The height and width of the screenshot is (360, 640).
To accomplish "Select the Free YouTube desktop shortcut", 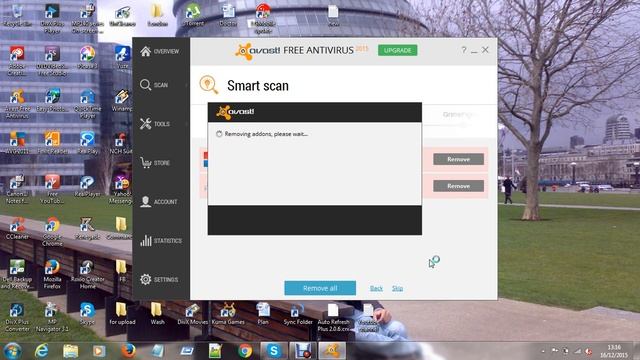I will [x=52, y=189].
